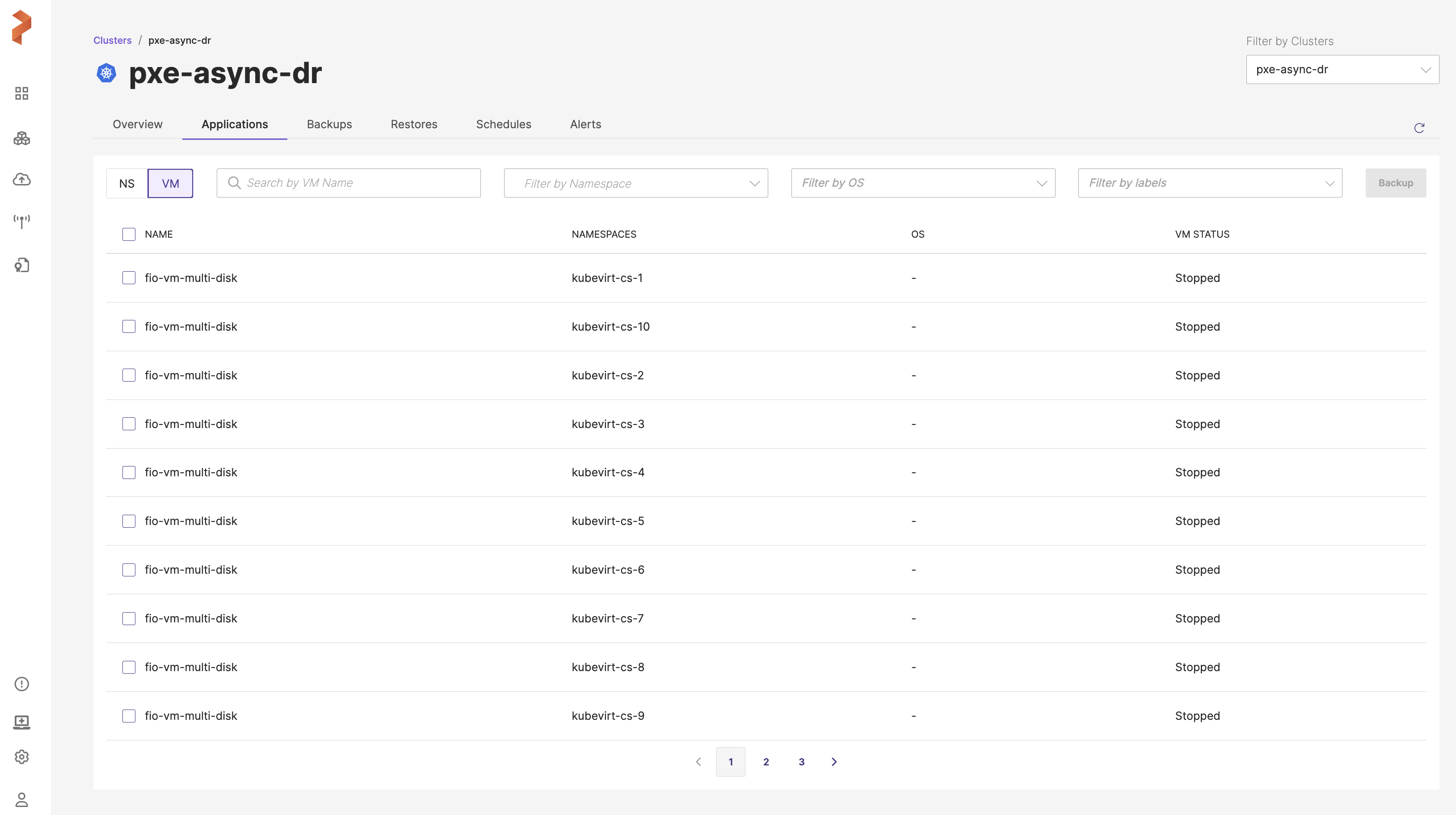The height and width of the screenshot is (815, 1456).
Task: Select the checkbox for kubevirt-cs-10 VM
Action: coord(129,327)
